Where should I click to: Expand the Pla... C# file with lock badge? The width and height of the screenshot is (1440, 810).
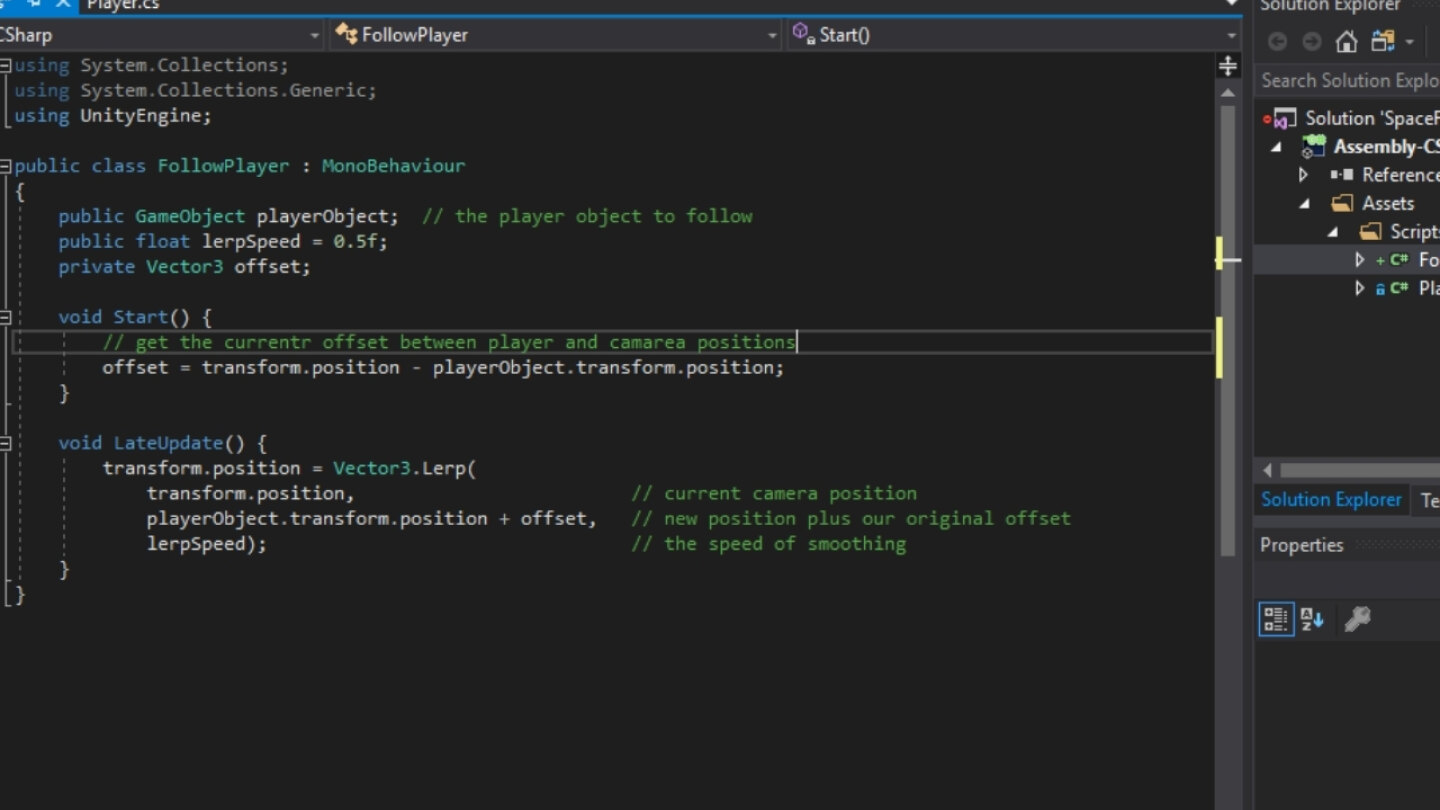(x=1359, y=288)
